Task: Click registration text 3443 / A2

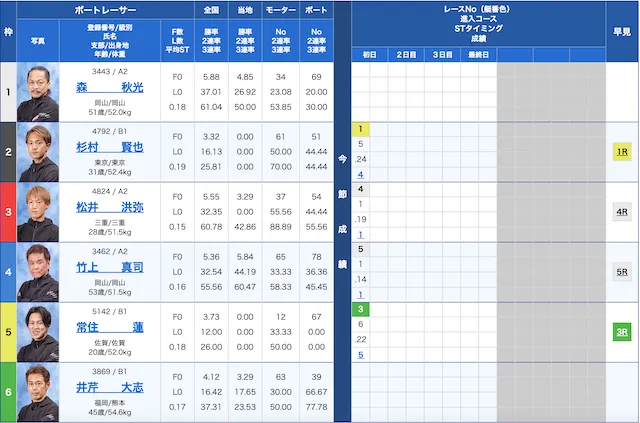Action: (109, 71)
